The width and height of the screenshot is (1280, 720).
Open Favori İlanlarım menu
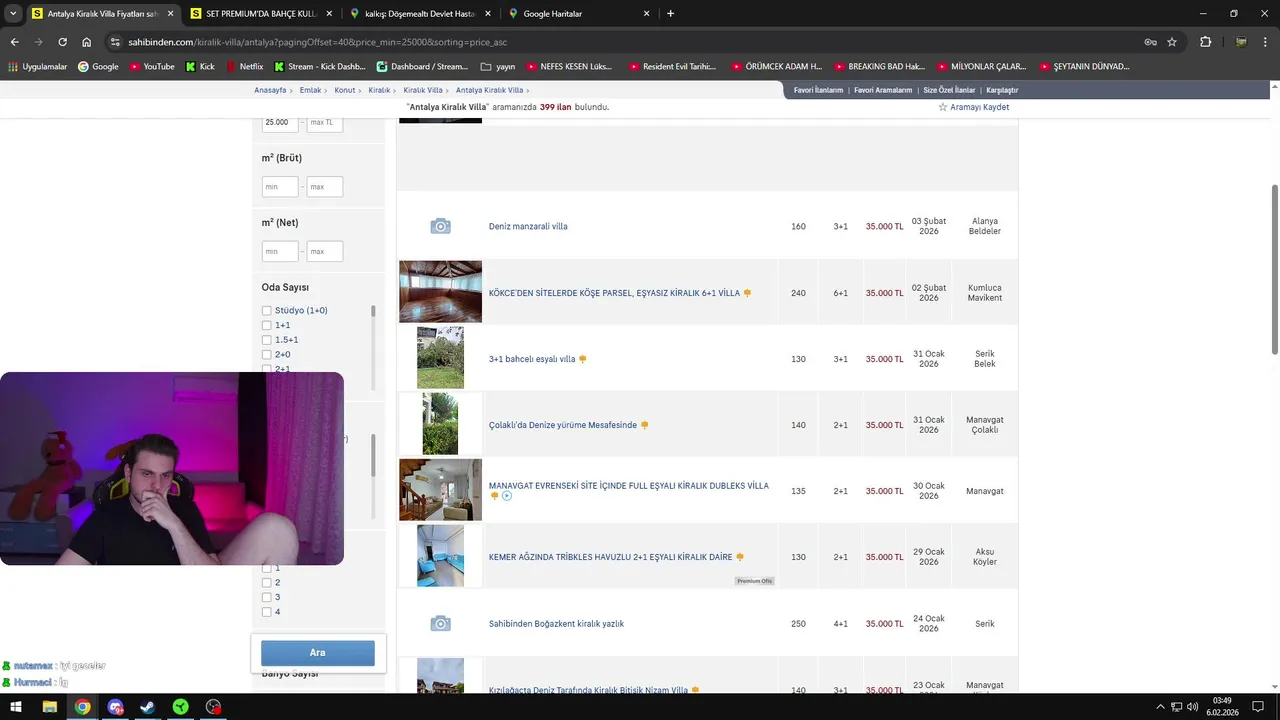[x=818, y=90]
